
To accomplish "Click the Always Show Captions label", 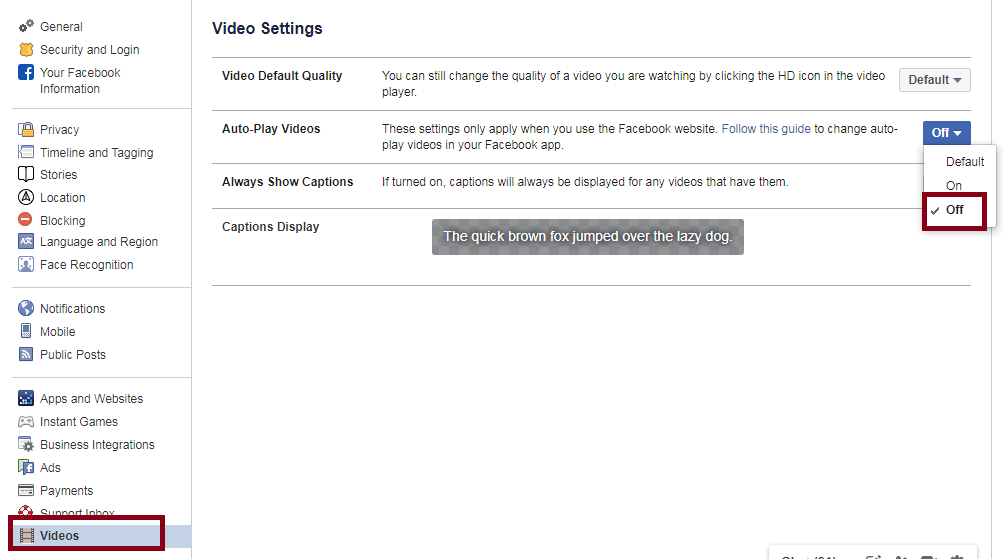I will point(287,182).
